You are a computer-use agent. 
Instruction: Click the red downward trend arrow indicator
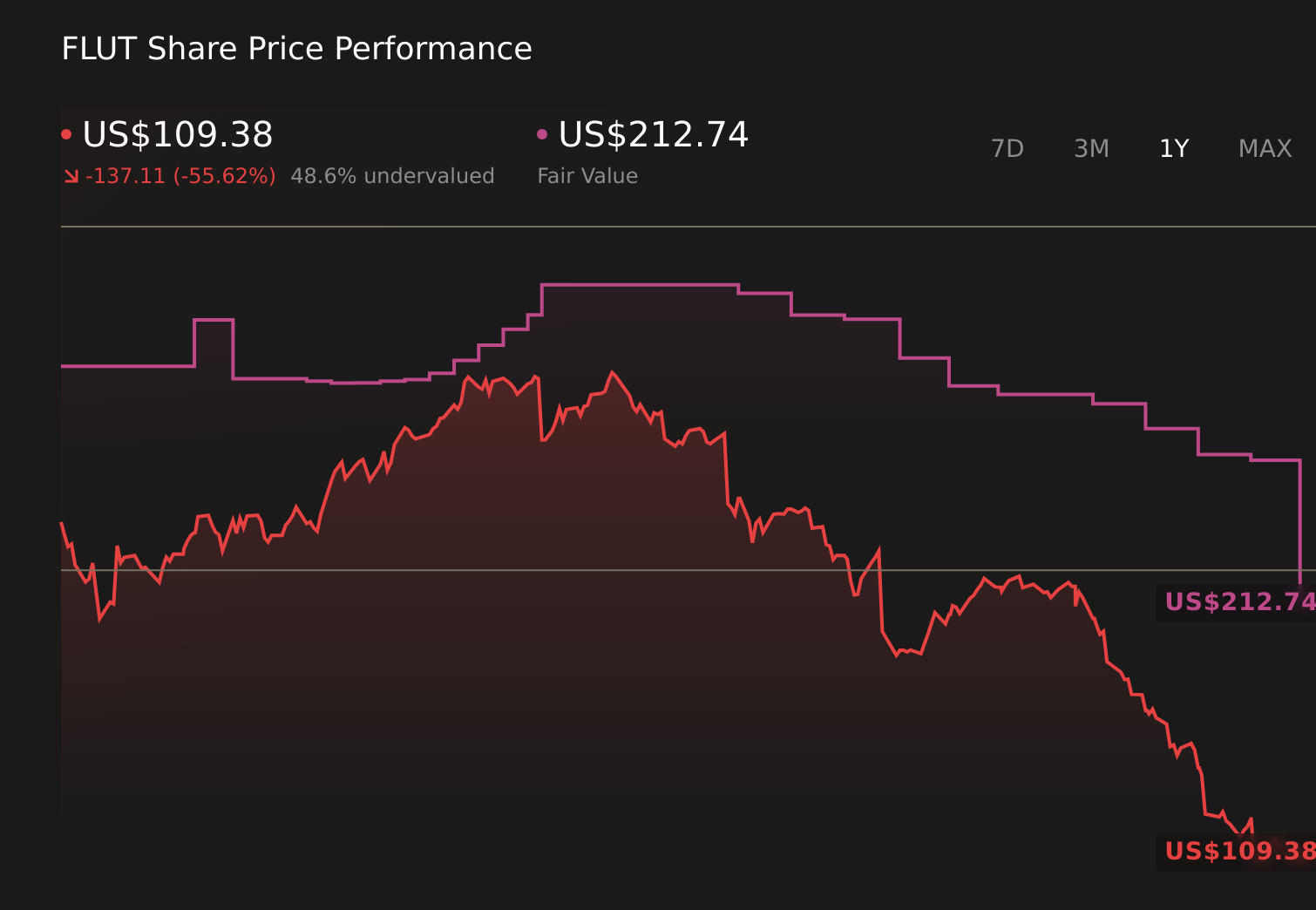71,175
